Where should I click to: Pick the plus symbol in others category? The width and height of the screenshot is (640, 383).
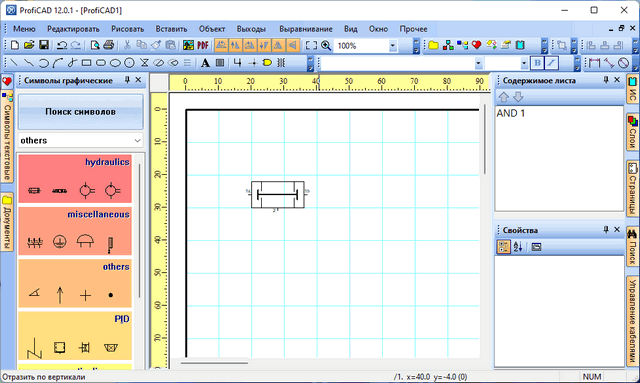point(85,295)
